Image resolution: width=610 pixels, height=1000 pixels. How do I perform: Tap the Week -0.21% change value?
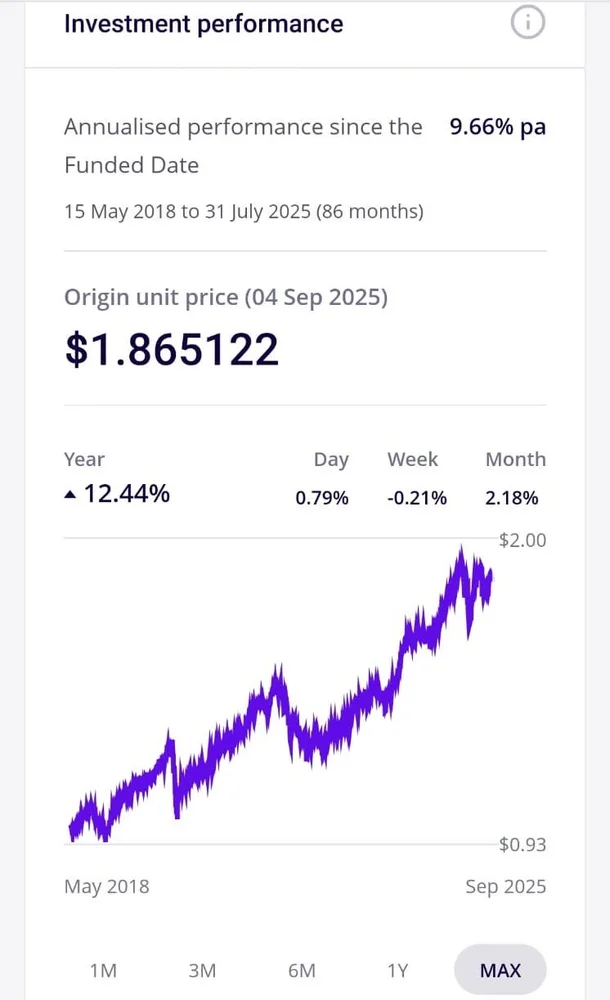click(417, 498)
